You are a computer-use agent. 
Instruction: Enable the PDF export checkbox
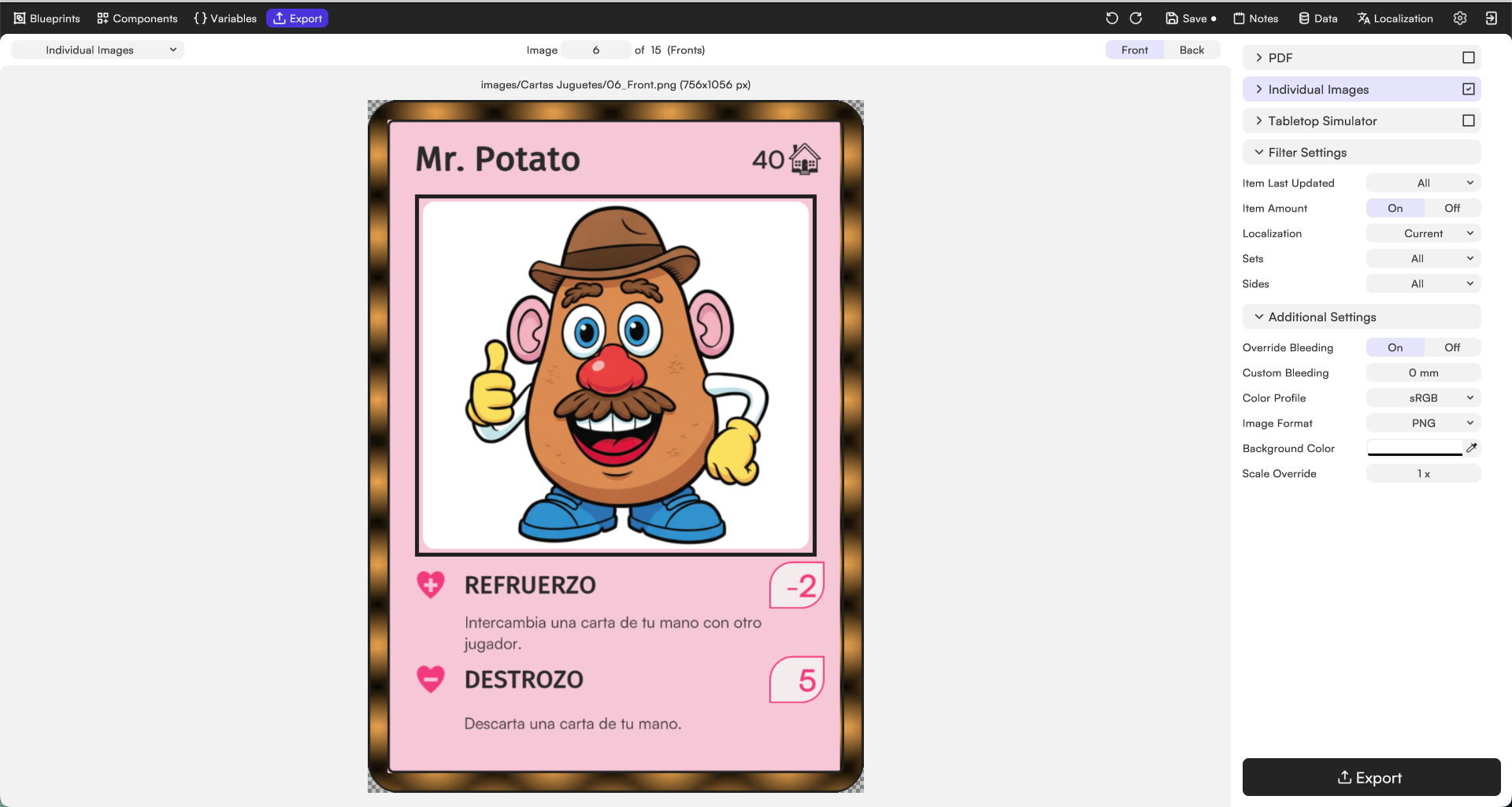(1469, 57)
